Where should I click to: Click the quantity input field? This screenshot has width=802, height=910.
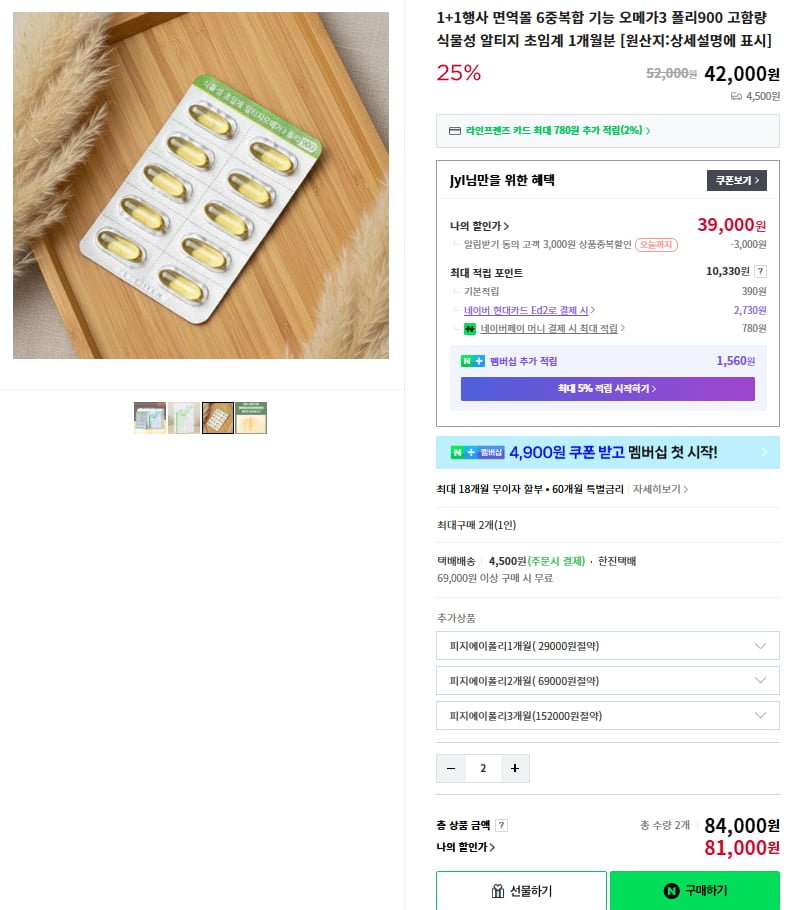pyautogui.click(x=483, y=768)
